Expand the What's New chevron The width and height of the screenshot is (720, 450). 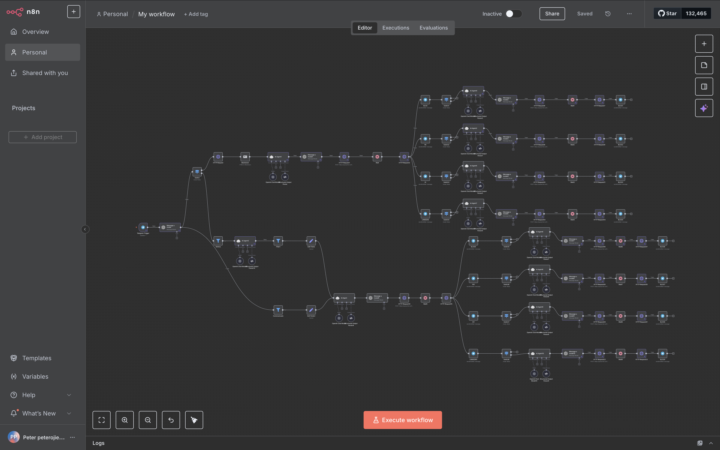pos(69,413)
